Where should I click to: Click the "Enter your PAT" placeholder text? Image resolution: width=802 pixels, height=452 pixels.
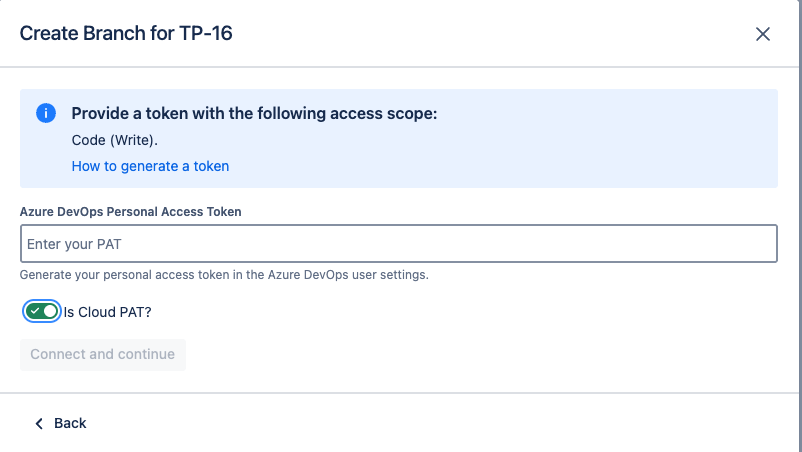point(74,244)
